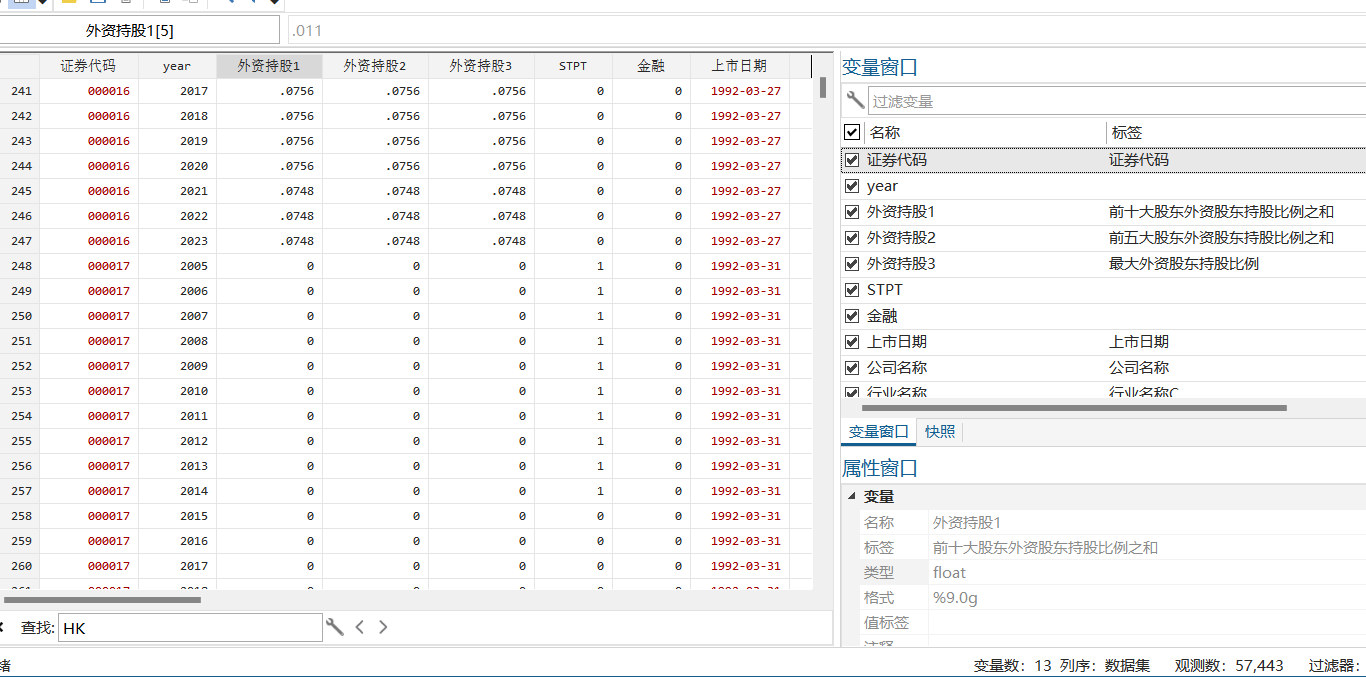The width and height of the screenshot is (1366, 677).
Task: Open find options wrench beside HK field
Action: [x=335, y=627]
